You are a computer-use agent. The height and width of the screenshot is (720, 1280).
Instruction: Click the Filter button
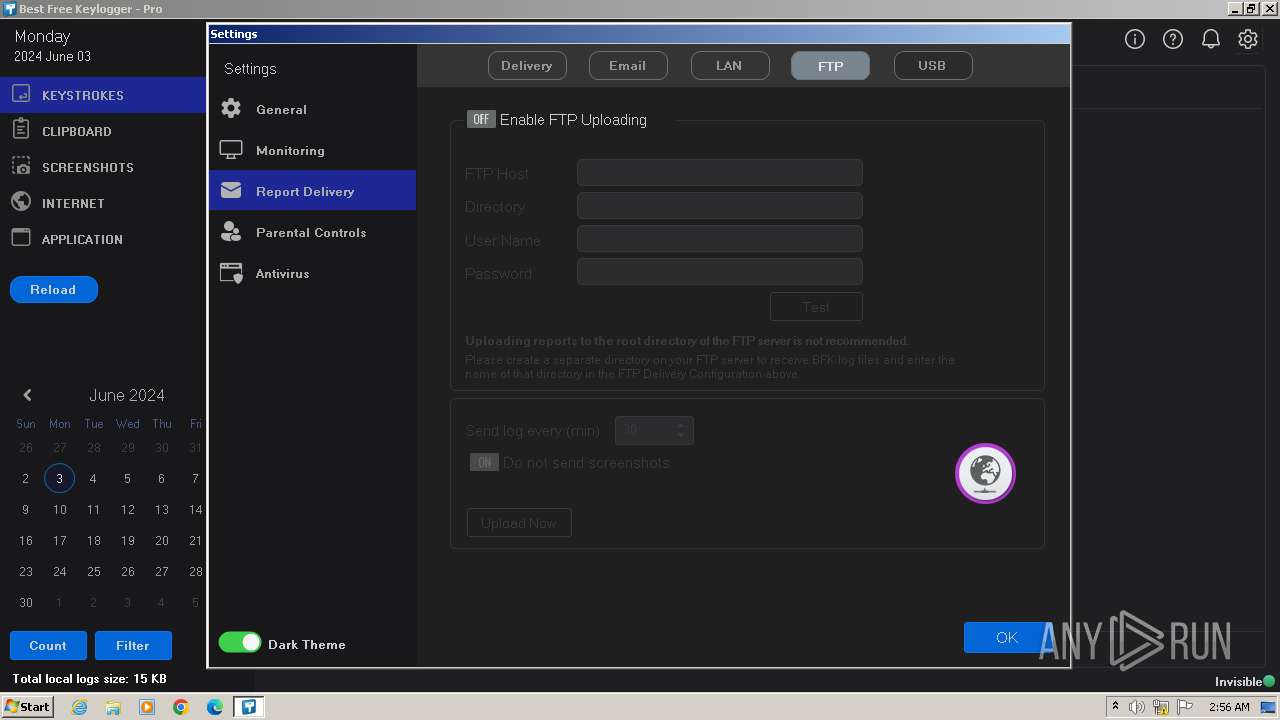(x=133, y=646)
